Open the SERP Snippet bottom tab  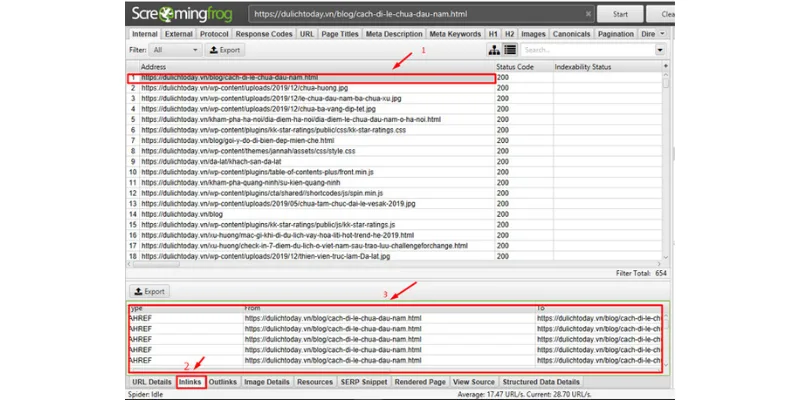pyautogui.click(x=364, y=382)
